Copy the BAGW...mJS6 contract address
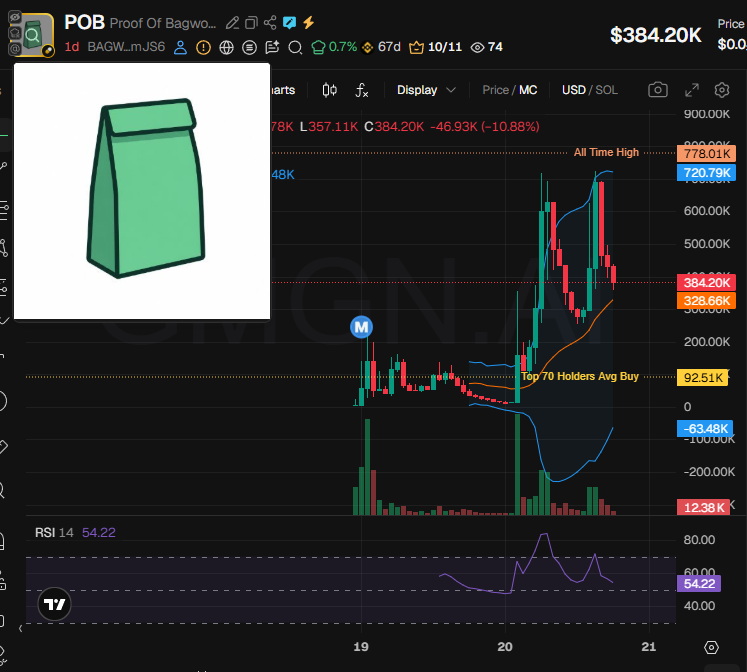The image size is (747, 672). click(126, 47)
